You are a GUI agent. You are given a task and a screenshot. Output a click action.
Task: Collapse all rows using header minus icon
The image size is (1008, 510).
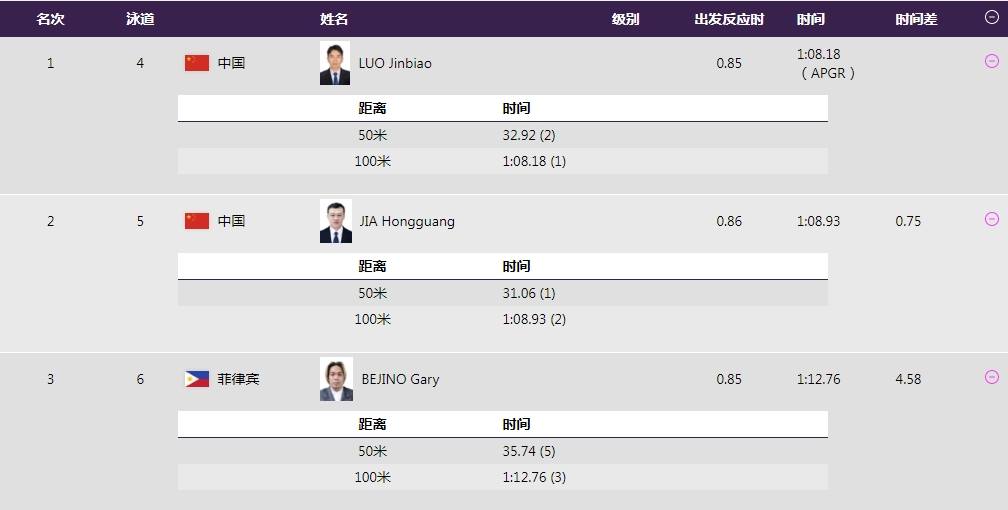(x=991, y=17)
